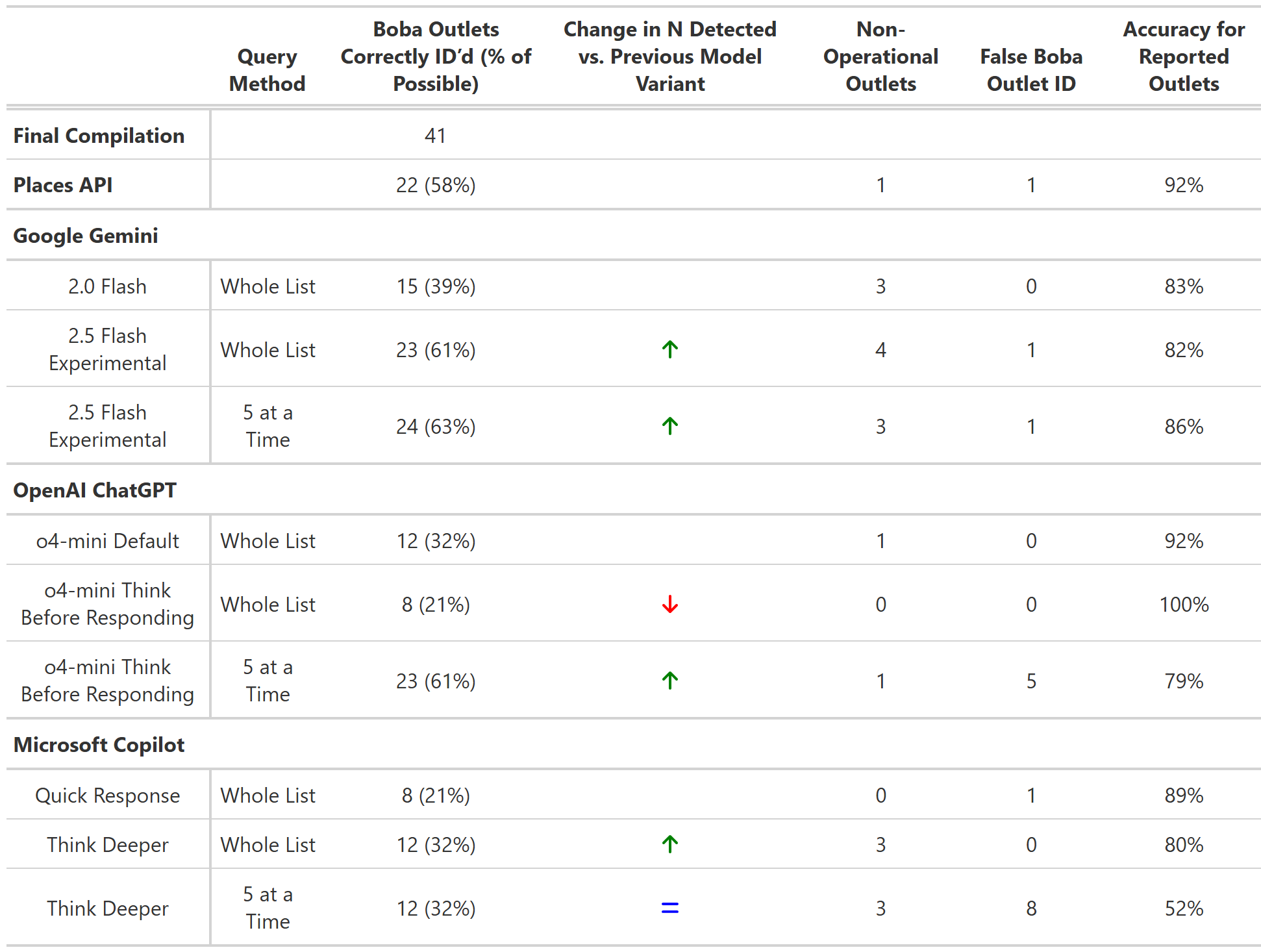The height and width of the screenshot is (952, 1261).
Task: Select the Places API row label
Action: point(63,185)
